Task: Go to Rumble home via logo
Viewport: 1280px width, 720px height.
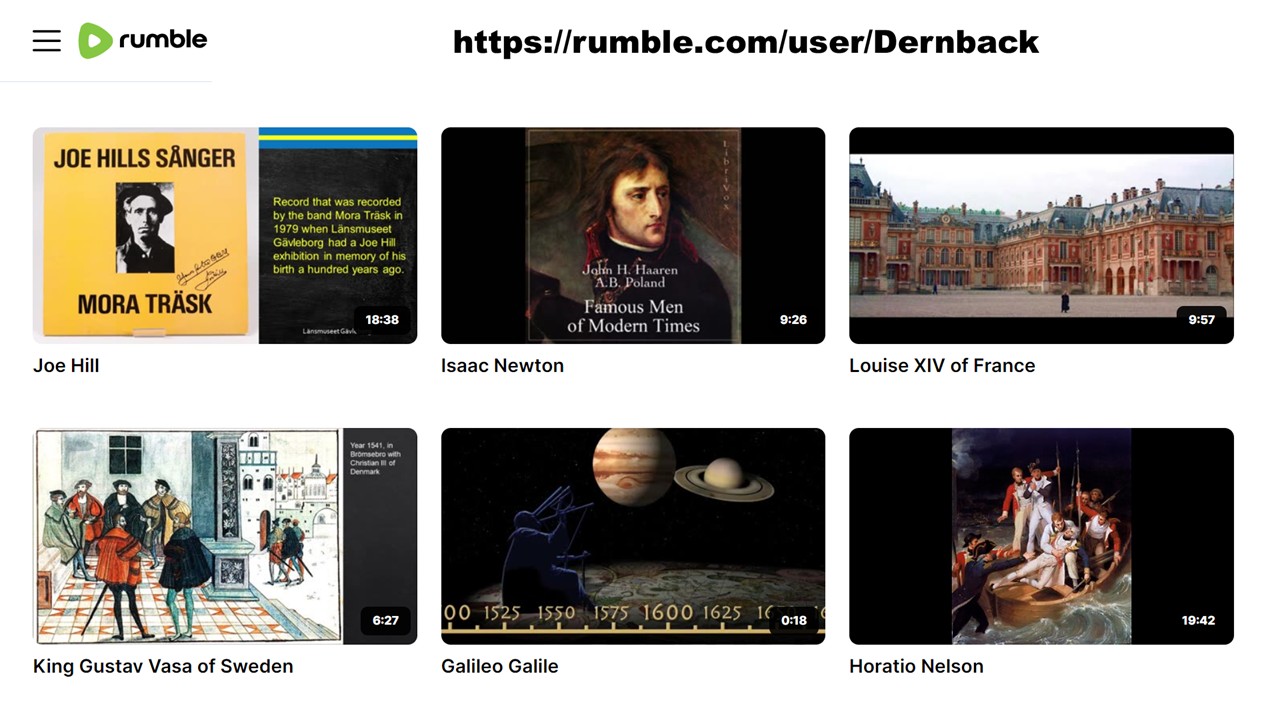Action: coord(143,40)
